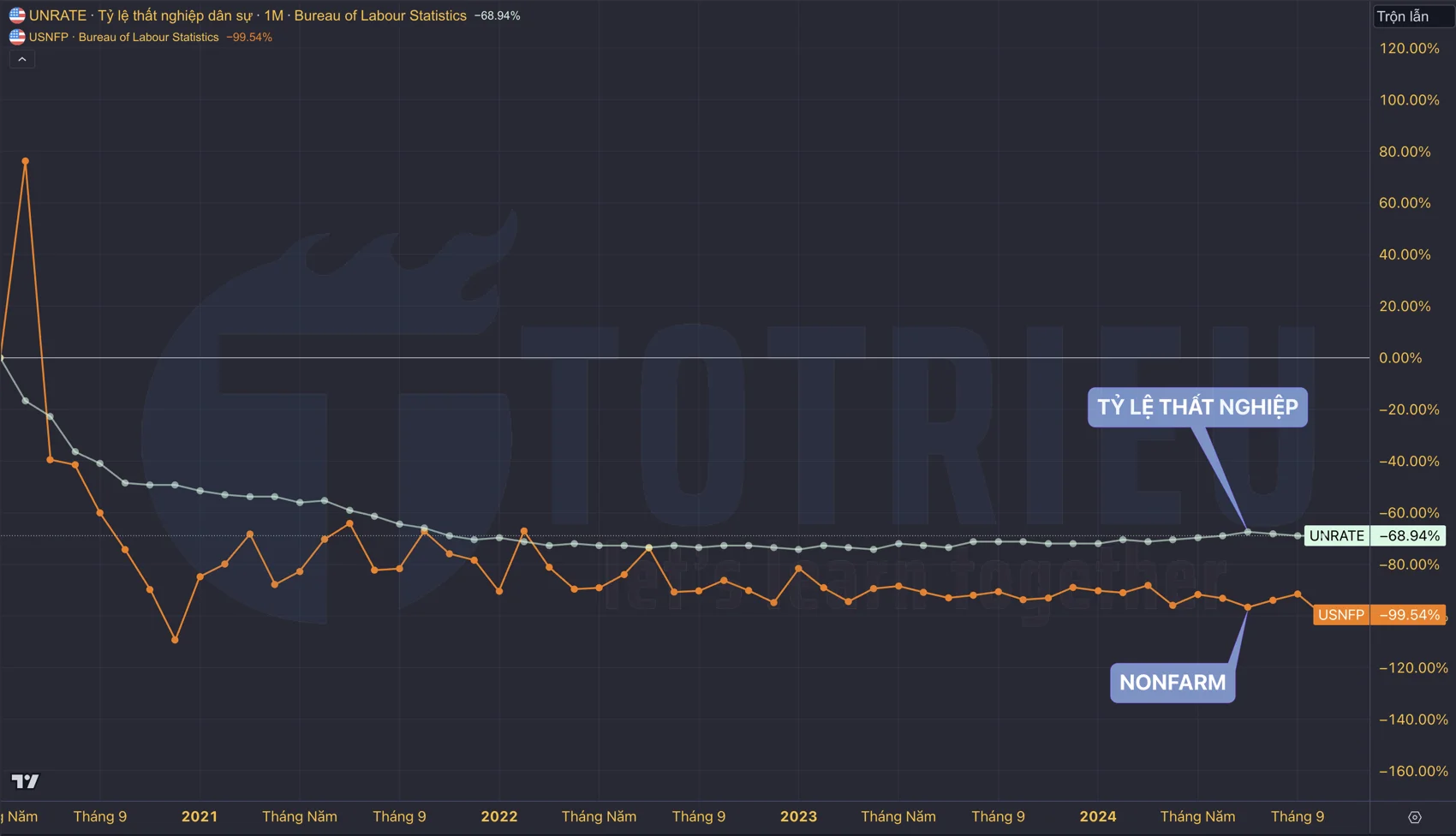Collapse the indicator legend with the chevron
Screen dimensions: 1456x836
(x=22, y=59)
